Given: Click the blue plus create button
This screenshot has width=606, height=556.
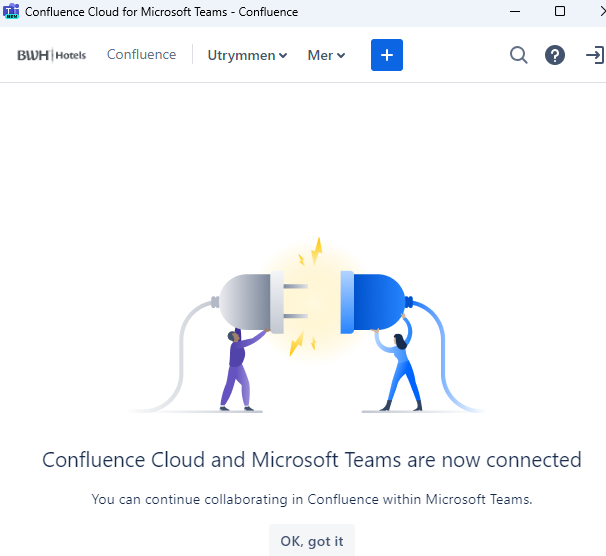Looking at the screenshot, I should 387,55.
